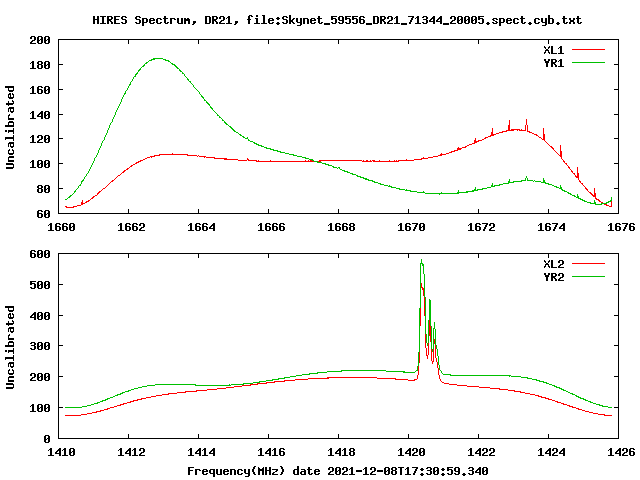Viewport: 640px width, 480px height.
Task: Click the 1662 x-axis tick label
Action: click(131, 227)
